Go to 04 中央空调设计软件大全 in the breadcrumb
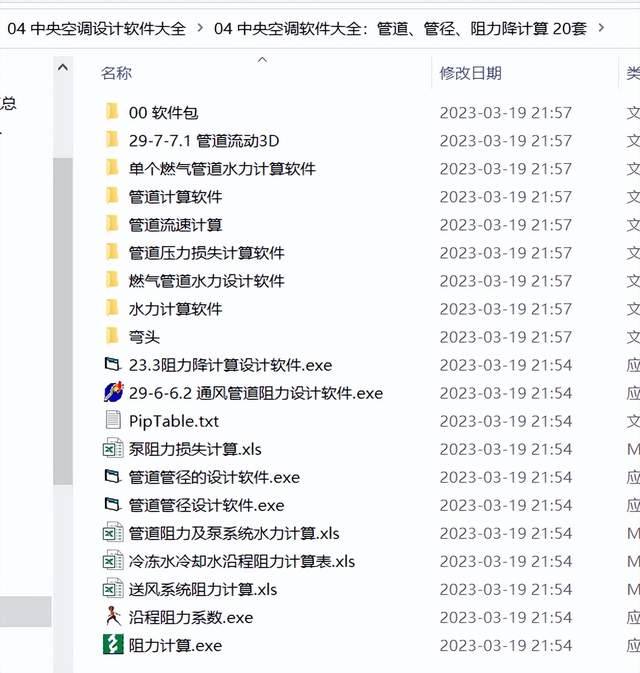640x673 pixels. [x=97, y=29]
